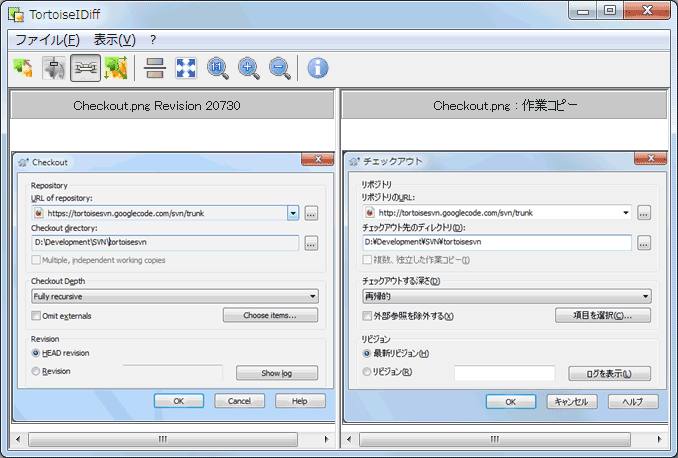Zoom out using the minus magnifier
The height and width of the screenshot is (458, 678).
point(280,68)
